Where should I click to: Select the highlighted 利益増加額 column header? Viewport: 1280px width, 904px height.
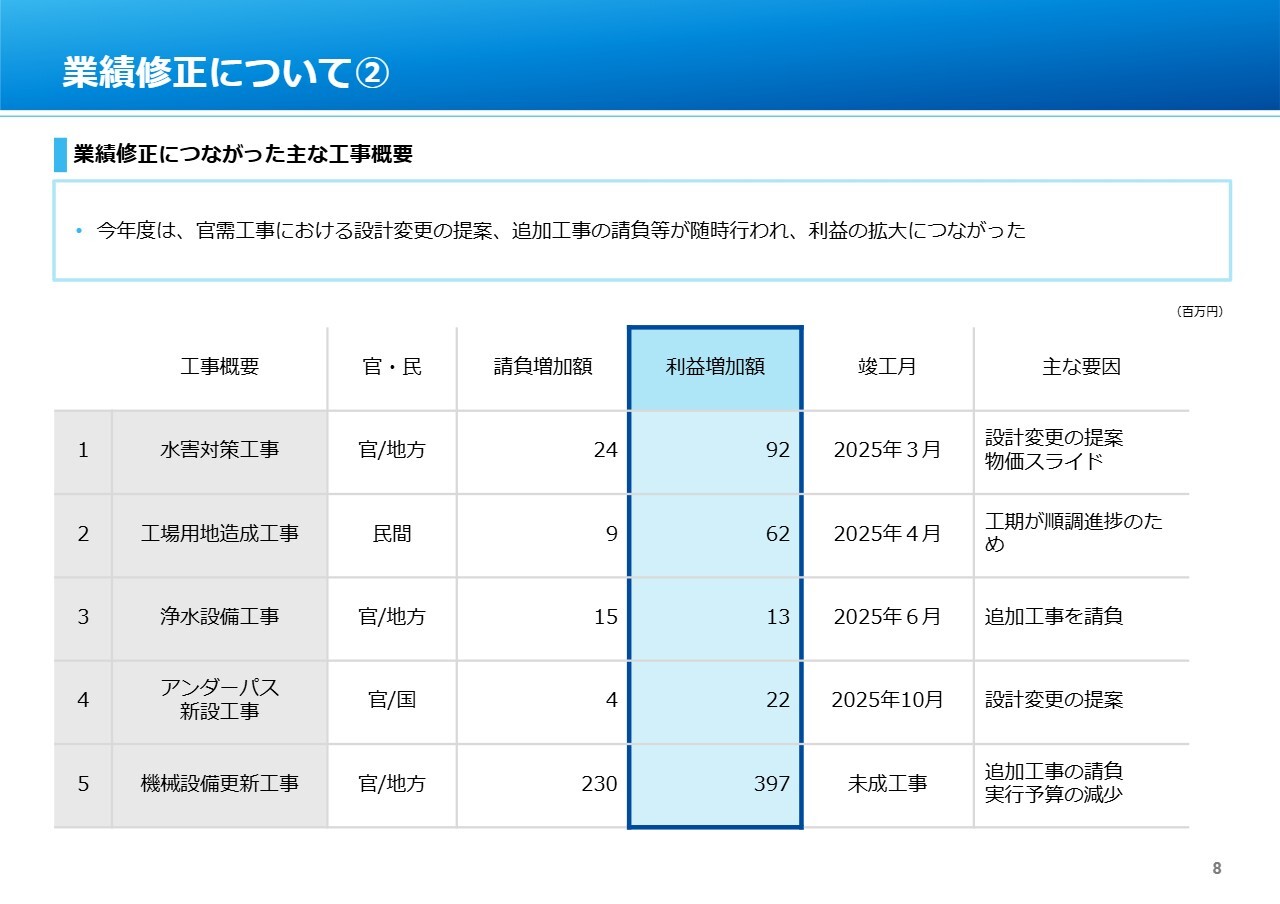(x=715, y=367)
